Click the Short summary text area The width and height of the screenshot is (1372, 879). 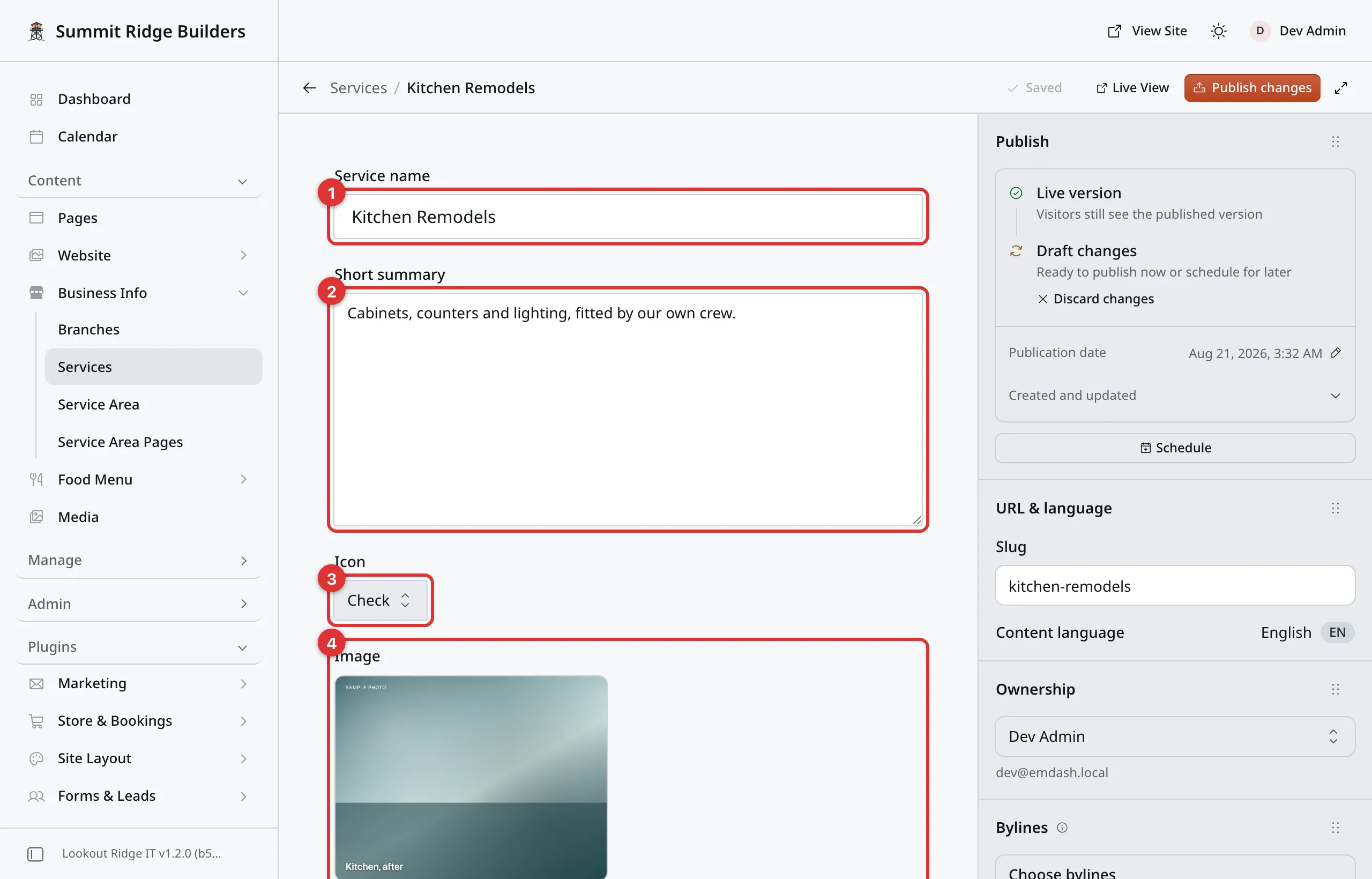(x=628, y=409)
